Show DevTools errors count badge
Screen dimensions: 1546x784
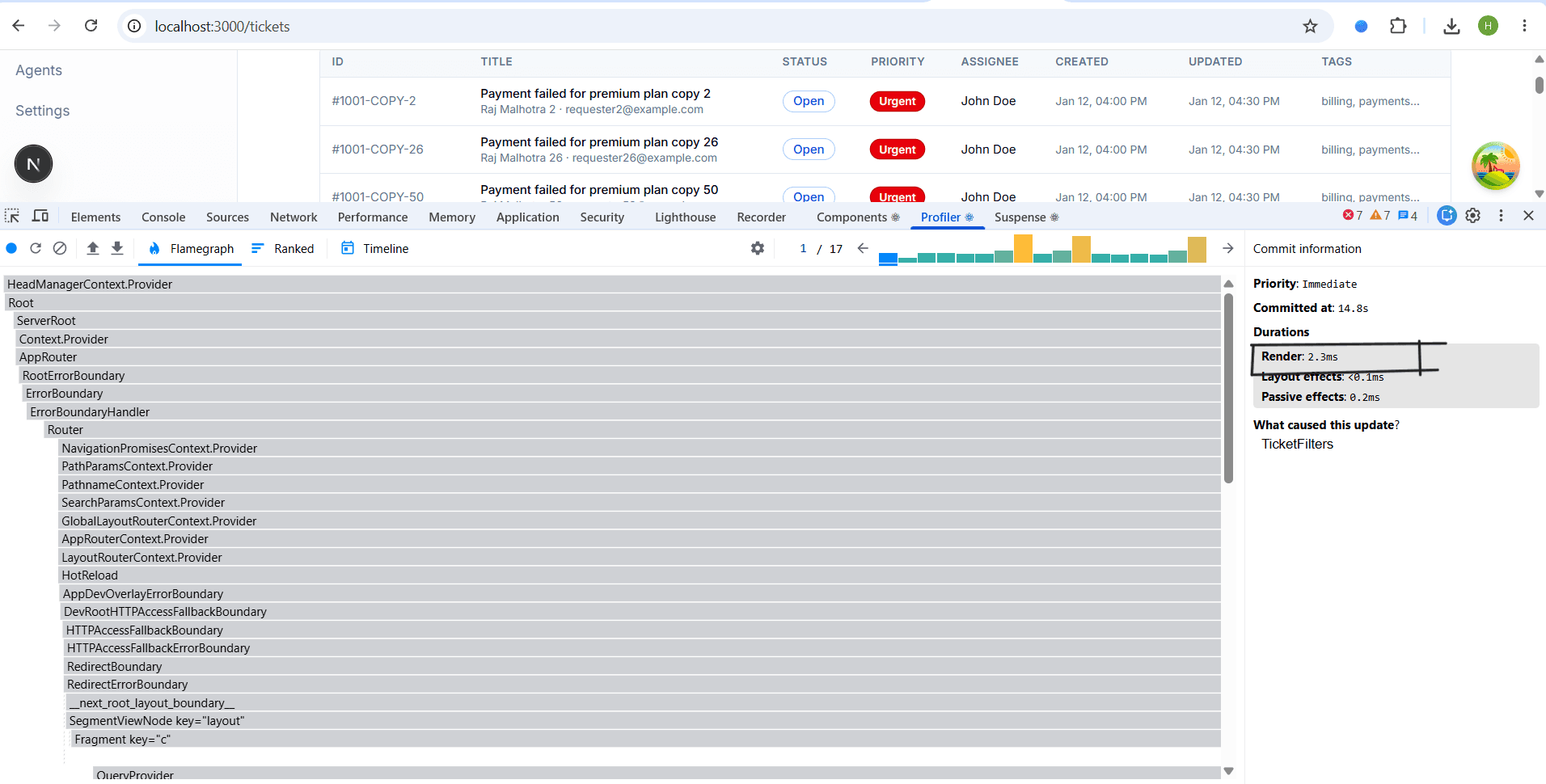[1353, 216]
